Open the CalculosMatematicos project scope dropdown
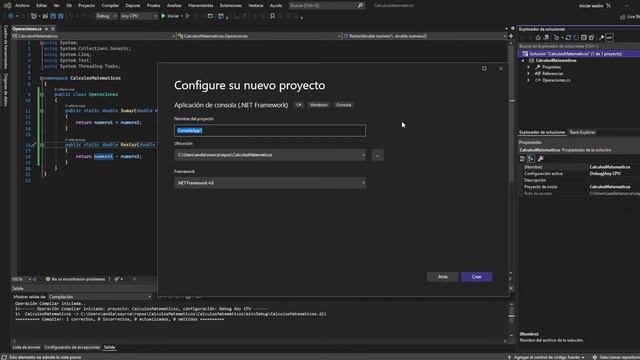 click(94, 36)
